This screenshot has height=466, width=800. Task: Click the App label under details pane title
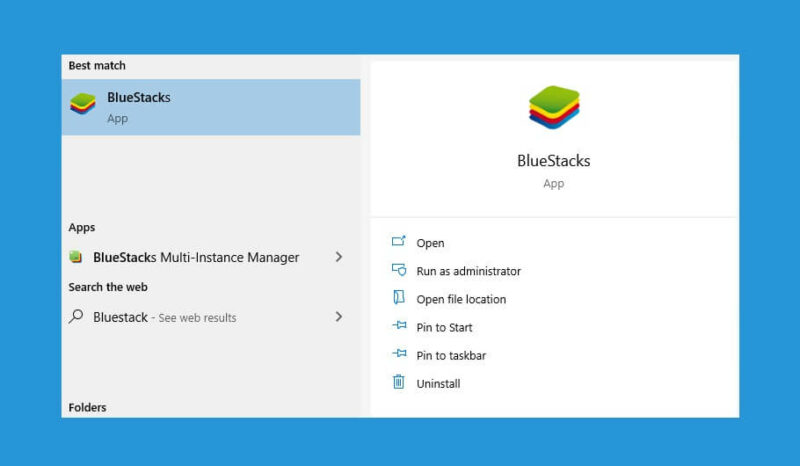554,184
